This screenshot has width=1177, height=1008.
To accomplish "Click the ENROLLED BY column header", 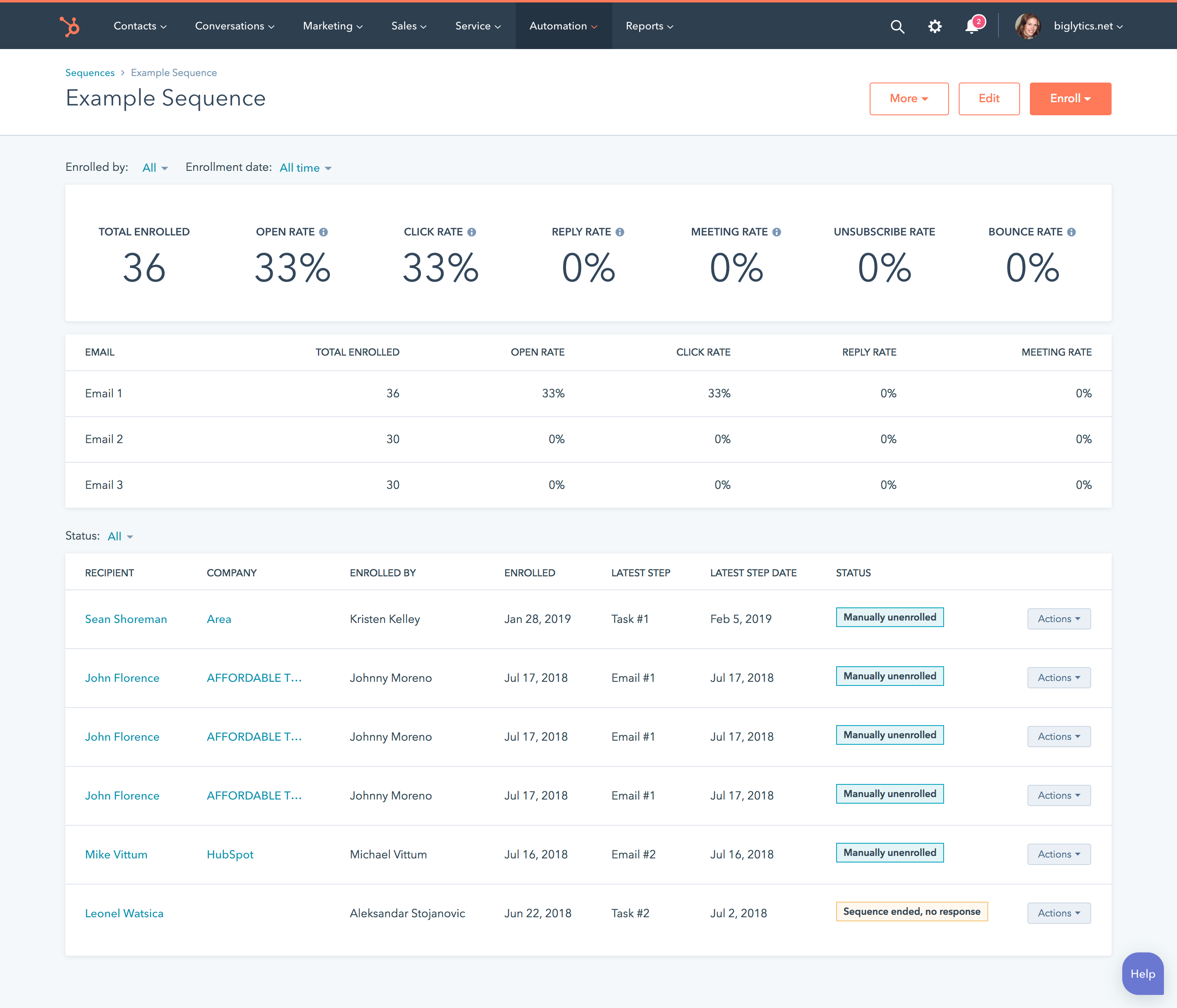I will pos(383,573).
